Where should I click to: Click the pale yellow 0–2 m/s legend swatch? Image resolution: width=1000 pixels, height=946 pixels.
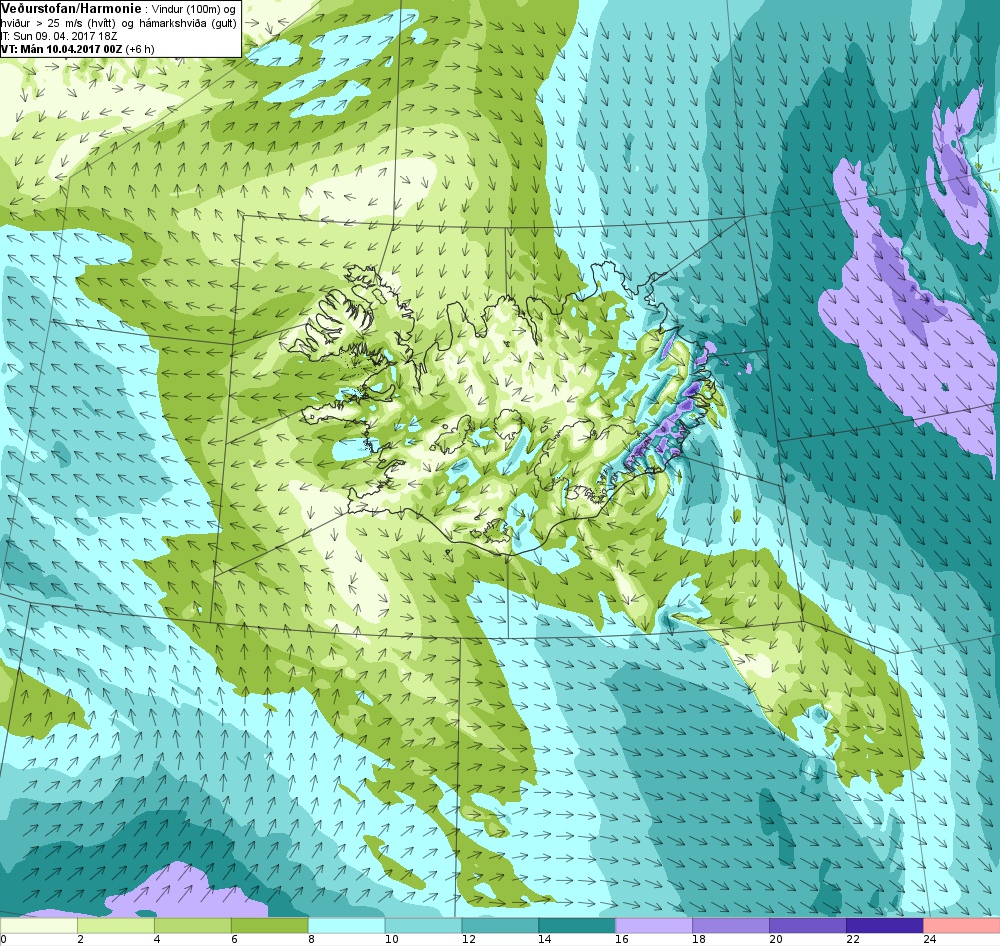pos(39,925)
